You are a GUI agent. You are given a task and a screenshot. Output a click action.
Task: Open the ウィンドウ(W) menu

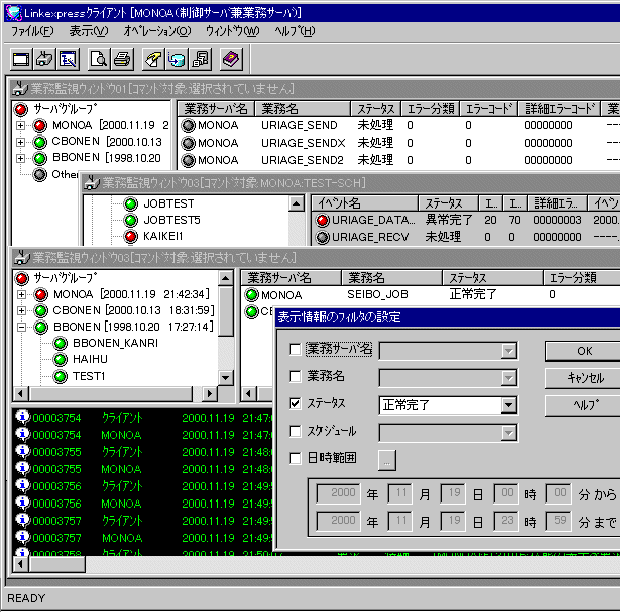[232, 31]
